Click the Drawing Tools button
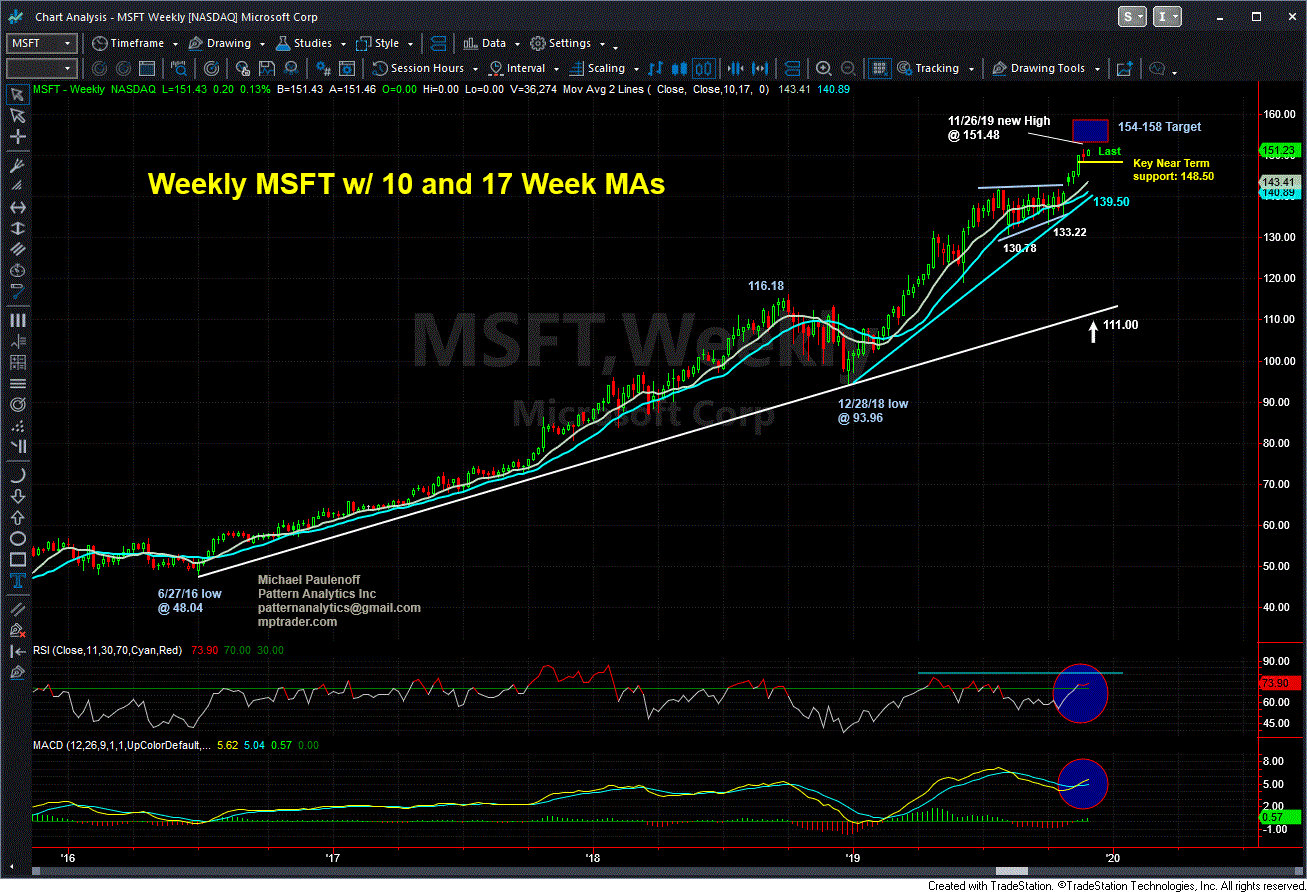Image resolution: width=1307 pixels, height=892 pixels. click(1038, 68)
